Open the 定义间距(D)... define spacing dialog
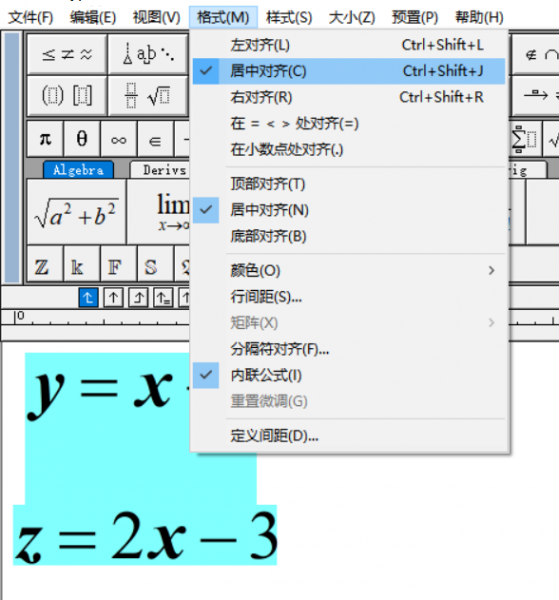This screenshot has width=559, height=600. click(x=349, y=436)
